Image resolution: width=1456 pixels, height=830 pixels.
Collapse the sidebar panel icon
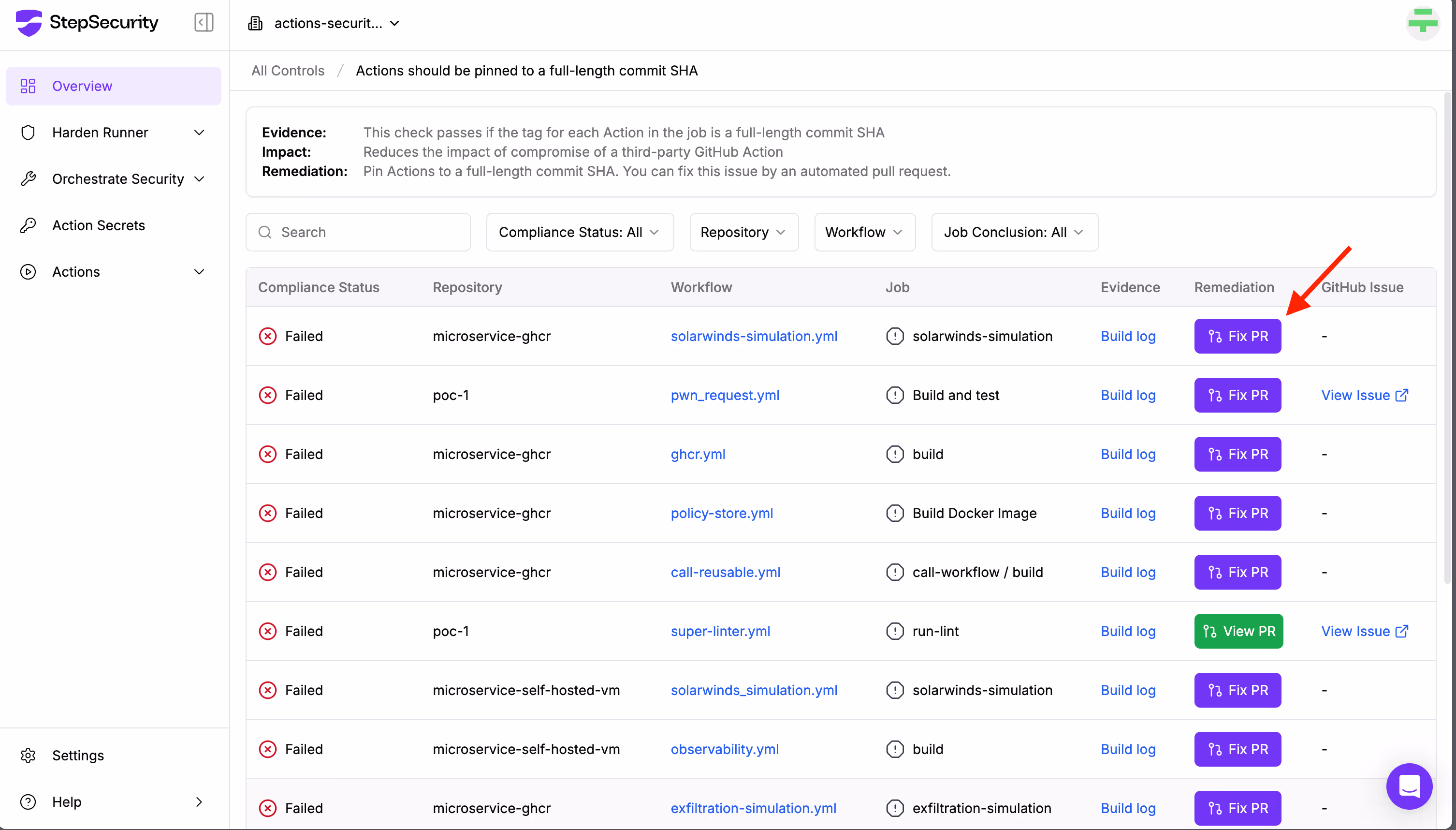click(x=204, y=23)
